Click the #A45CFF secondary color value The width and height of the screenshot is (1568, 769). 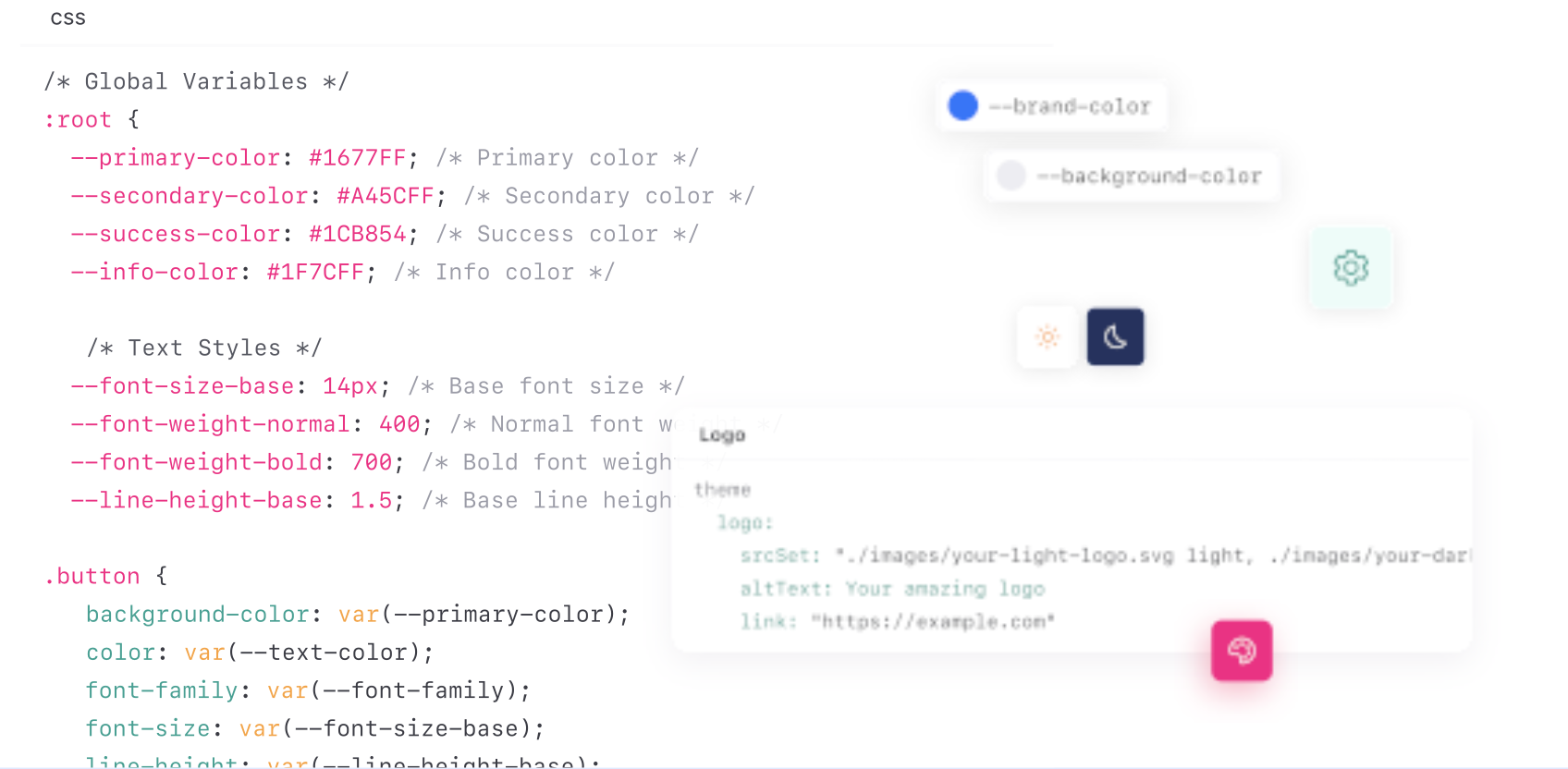coord(385,196)
